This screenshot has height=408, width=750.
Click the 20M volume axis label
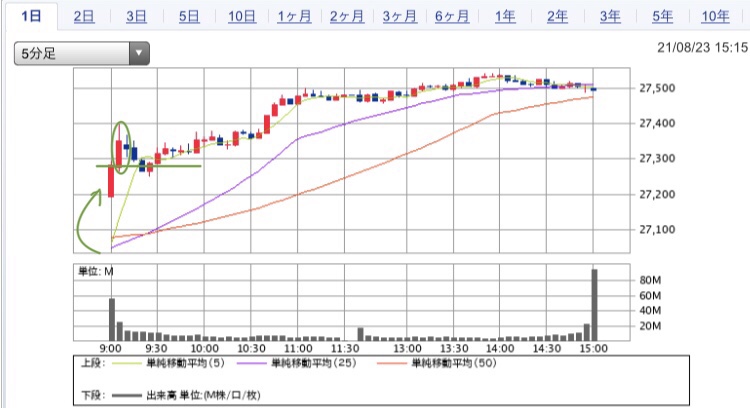(651, 326)
